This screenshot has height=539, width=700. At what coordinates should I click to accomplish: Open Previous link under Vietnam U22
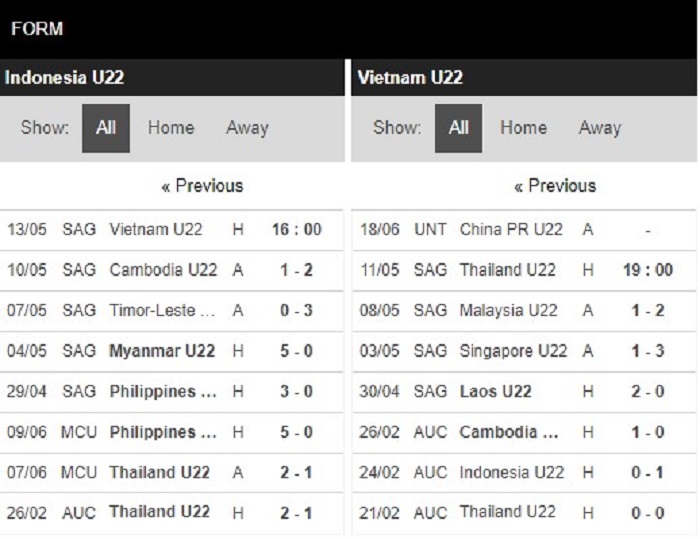click(555, 186)
